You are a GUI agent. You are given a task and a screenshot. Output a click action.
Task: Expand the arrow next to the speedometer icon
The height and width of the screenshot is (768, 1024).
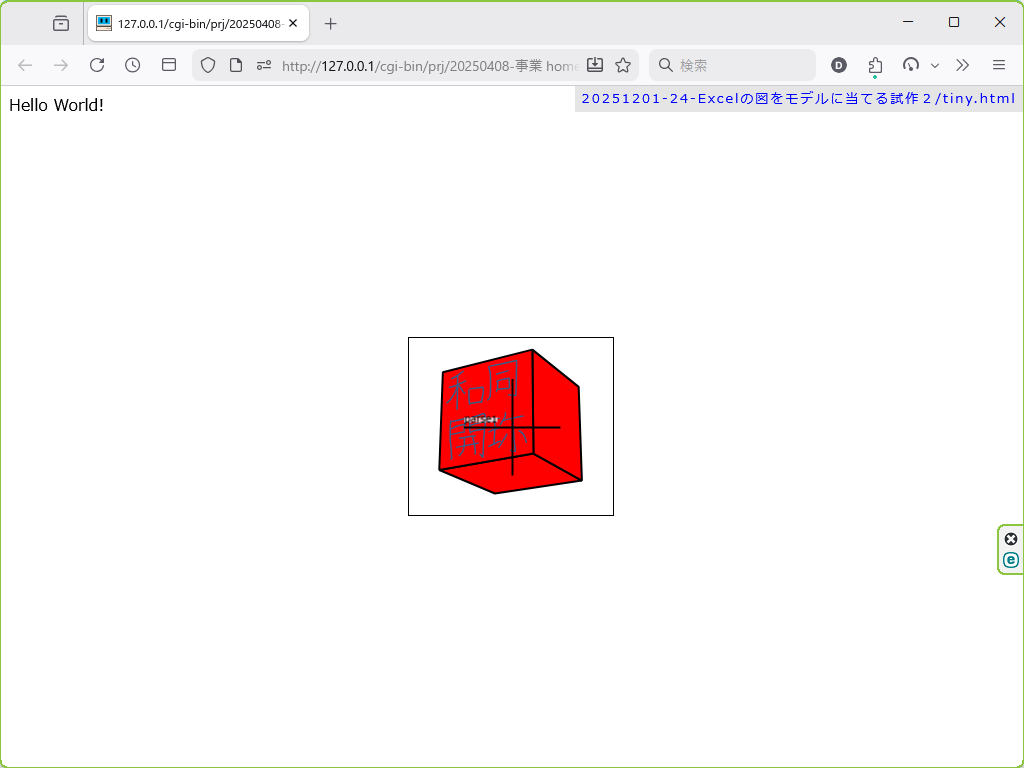tap(935, 65)
